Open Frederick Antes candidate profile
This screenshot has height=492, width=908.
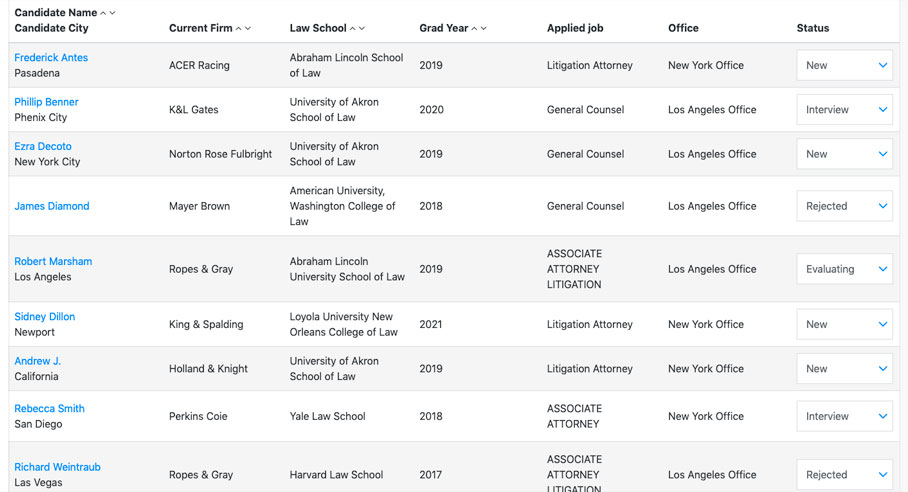tap(51, 58)
